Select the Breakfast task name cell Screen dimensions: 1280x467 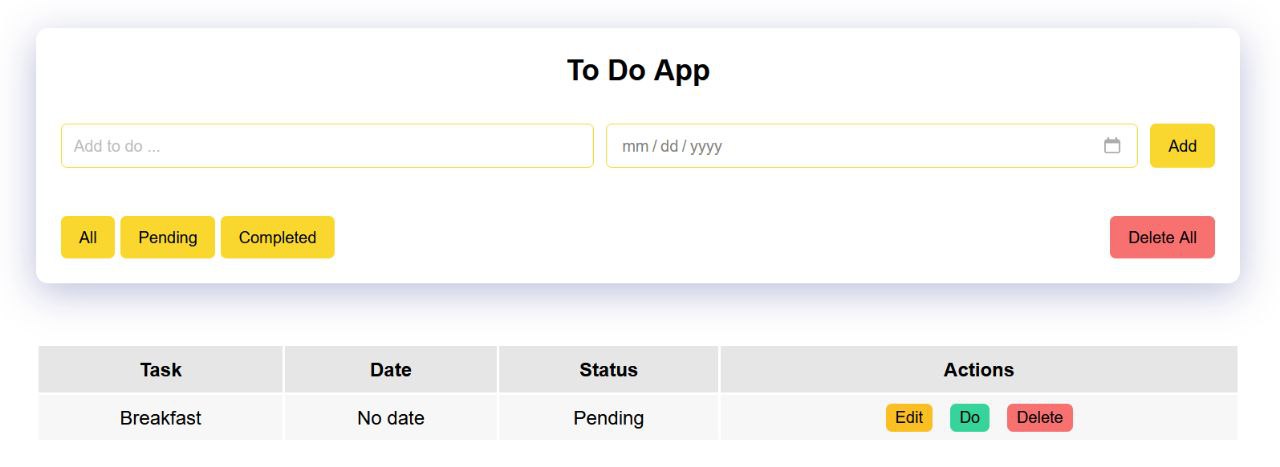pyautogui.click(x=161, y=418)
